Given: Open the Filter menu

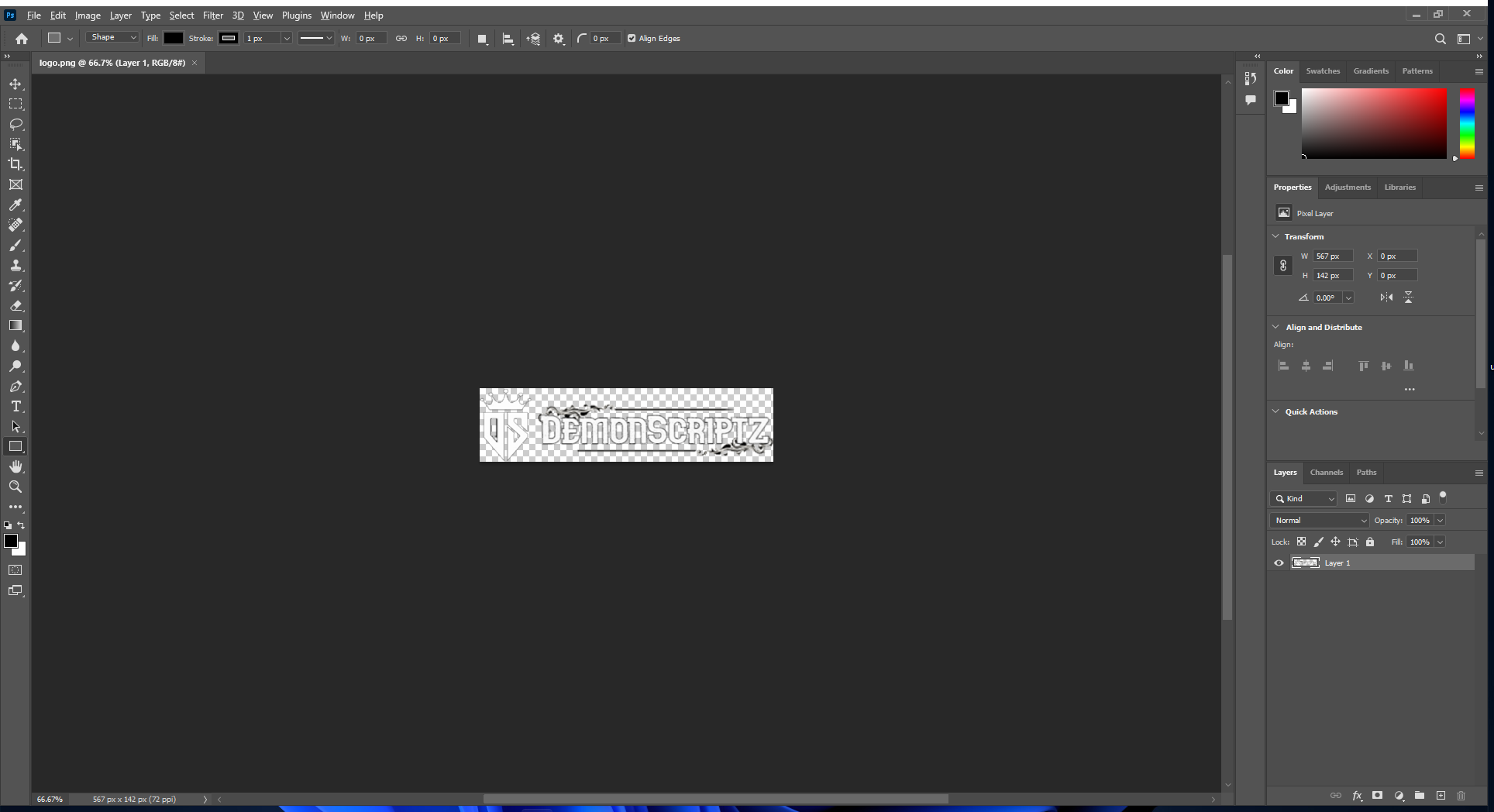Looking at the screenshot, I should coord(212,15).
